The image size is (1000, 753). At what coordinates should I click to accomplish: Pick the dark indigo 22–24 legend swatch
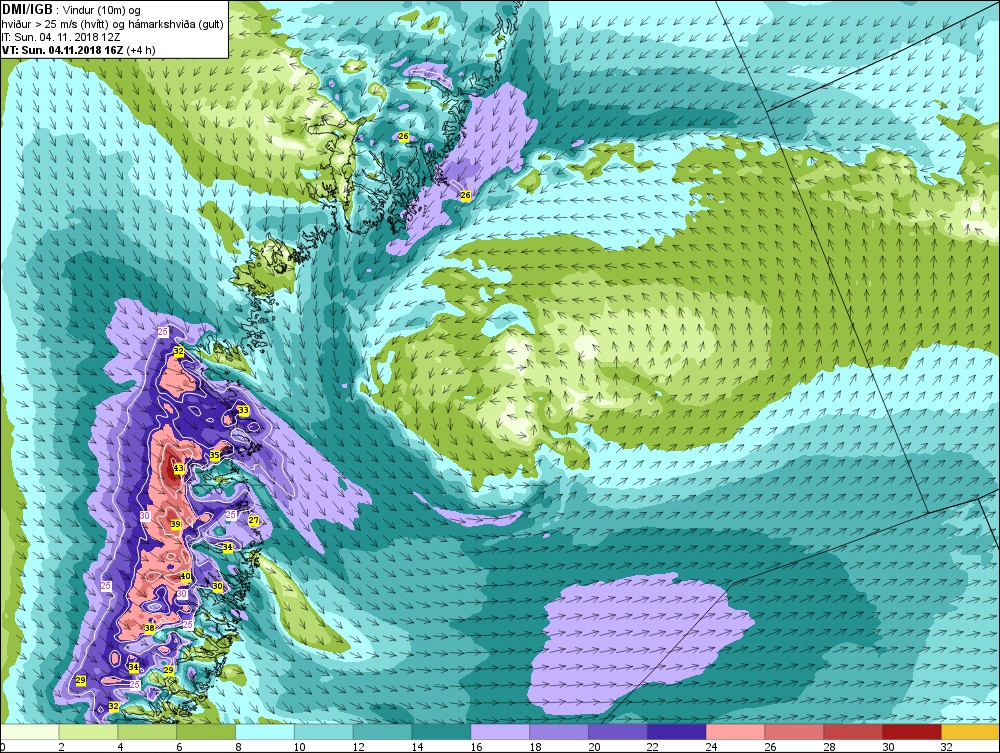coord(676,731)
